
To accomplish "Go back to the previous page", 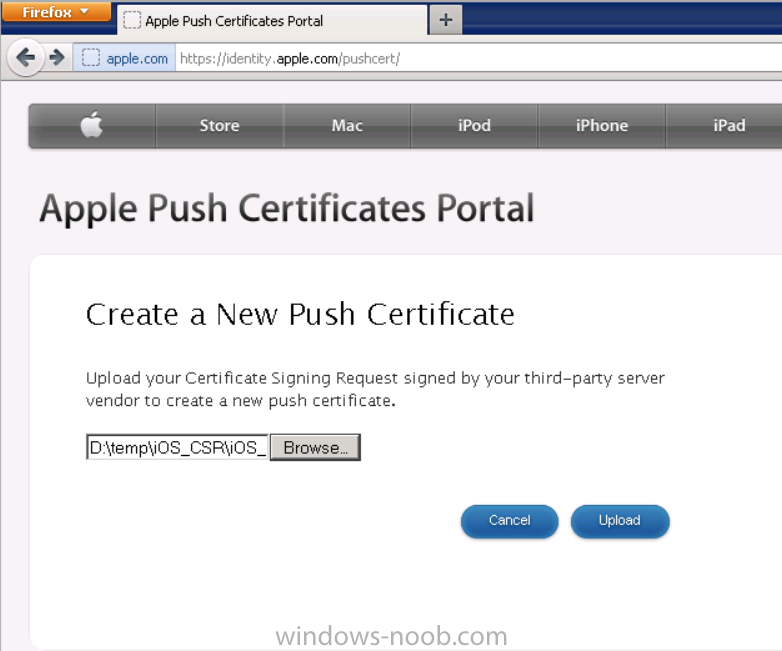I will click(x=25, y=58).
